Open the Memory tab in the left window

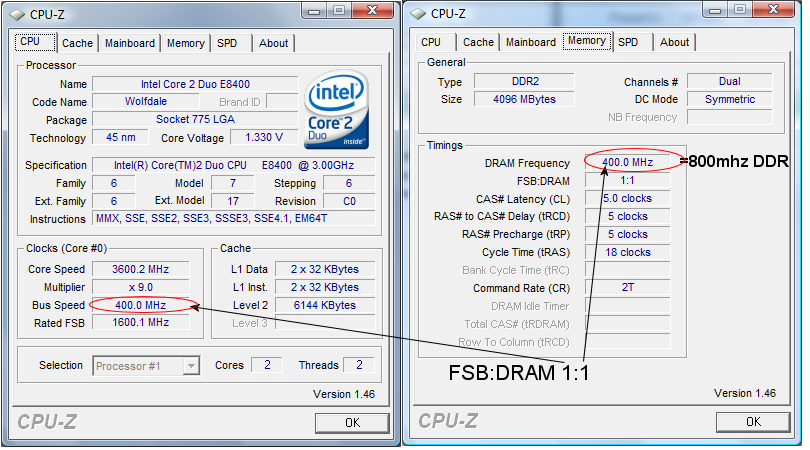(x=186, y=43)
